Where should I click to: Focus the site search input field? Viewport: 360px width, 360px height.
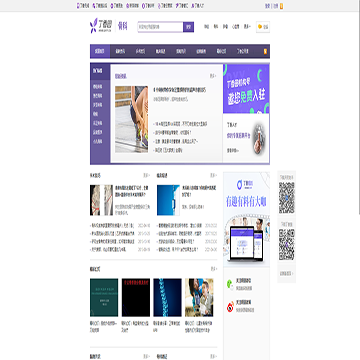tap(160, 27)
